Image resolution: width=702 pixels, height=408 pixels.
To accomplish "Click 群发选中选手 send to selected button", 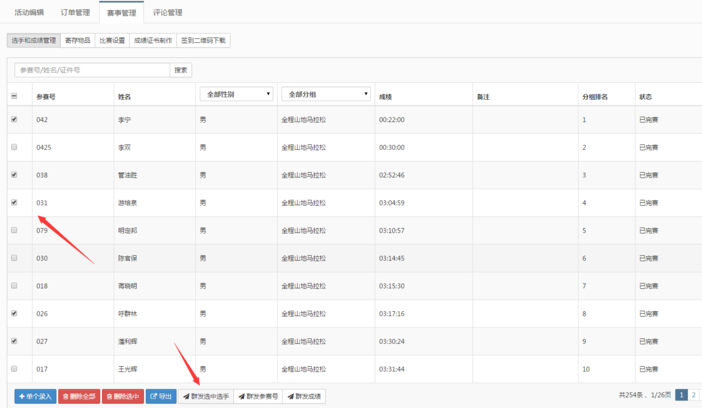I will [206, 397].
